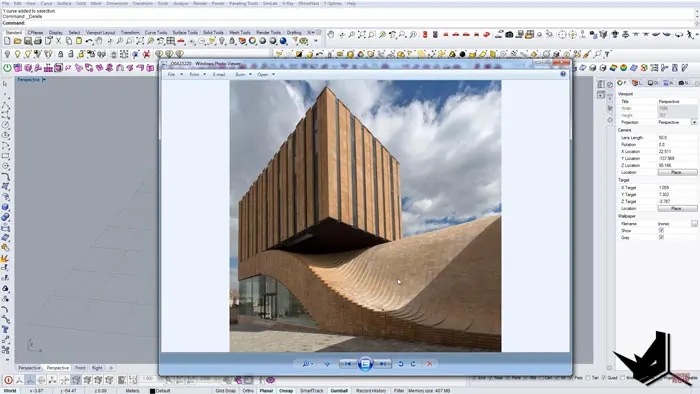
Task: Click the blue sphere render icon
Action: coord(283,41)
